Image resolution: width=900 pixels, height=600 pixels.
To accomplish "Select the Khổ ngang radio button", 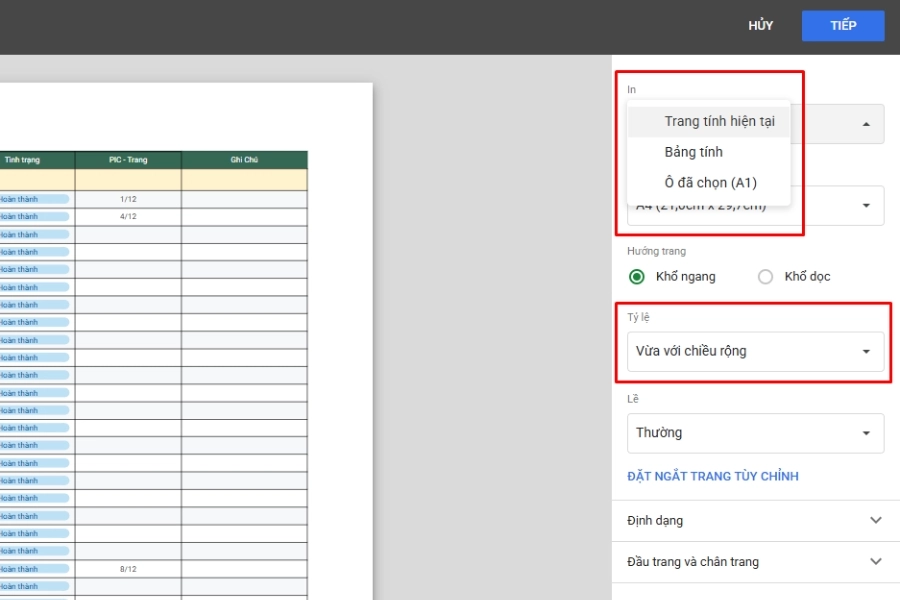I will pos(637,277).
